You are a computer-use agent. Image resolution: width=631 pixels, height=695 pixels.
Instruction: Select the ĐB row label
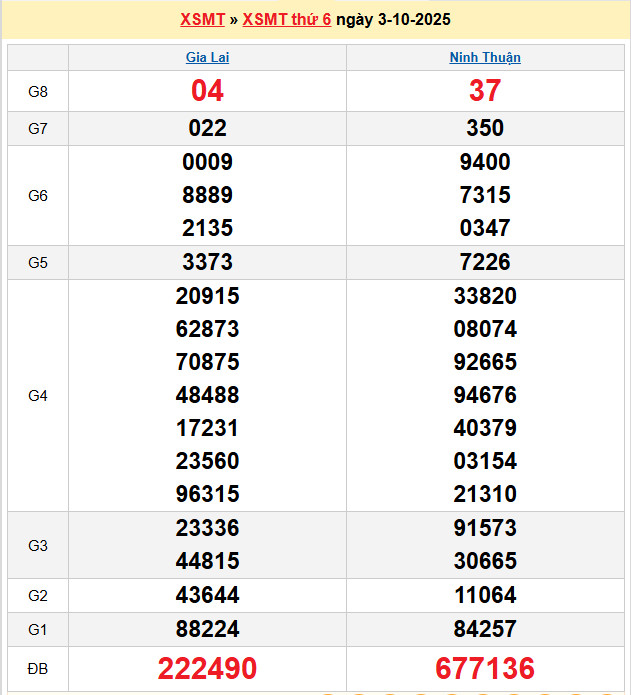(x=38, y=668)
